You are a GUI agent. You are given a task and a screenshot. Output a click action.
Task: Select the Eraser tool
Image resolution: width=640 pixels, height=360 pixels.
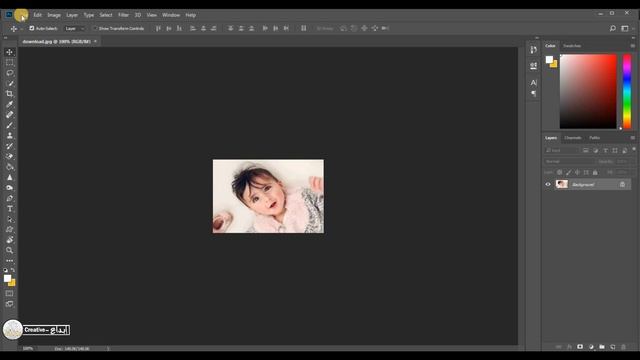click(x=9, y=156)
